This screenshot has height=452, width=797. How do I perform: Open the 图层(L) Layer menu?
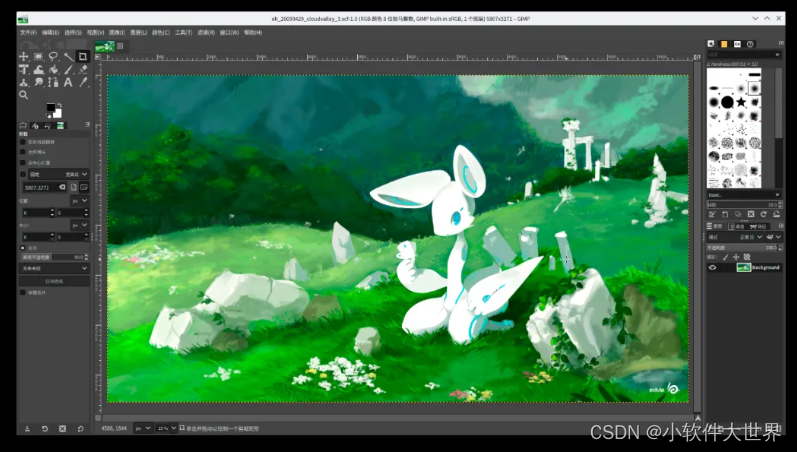click(138, 33)
